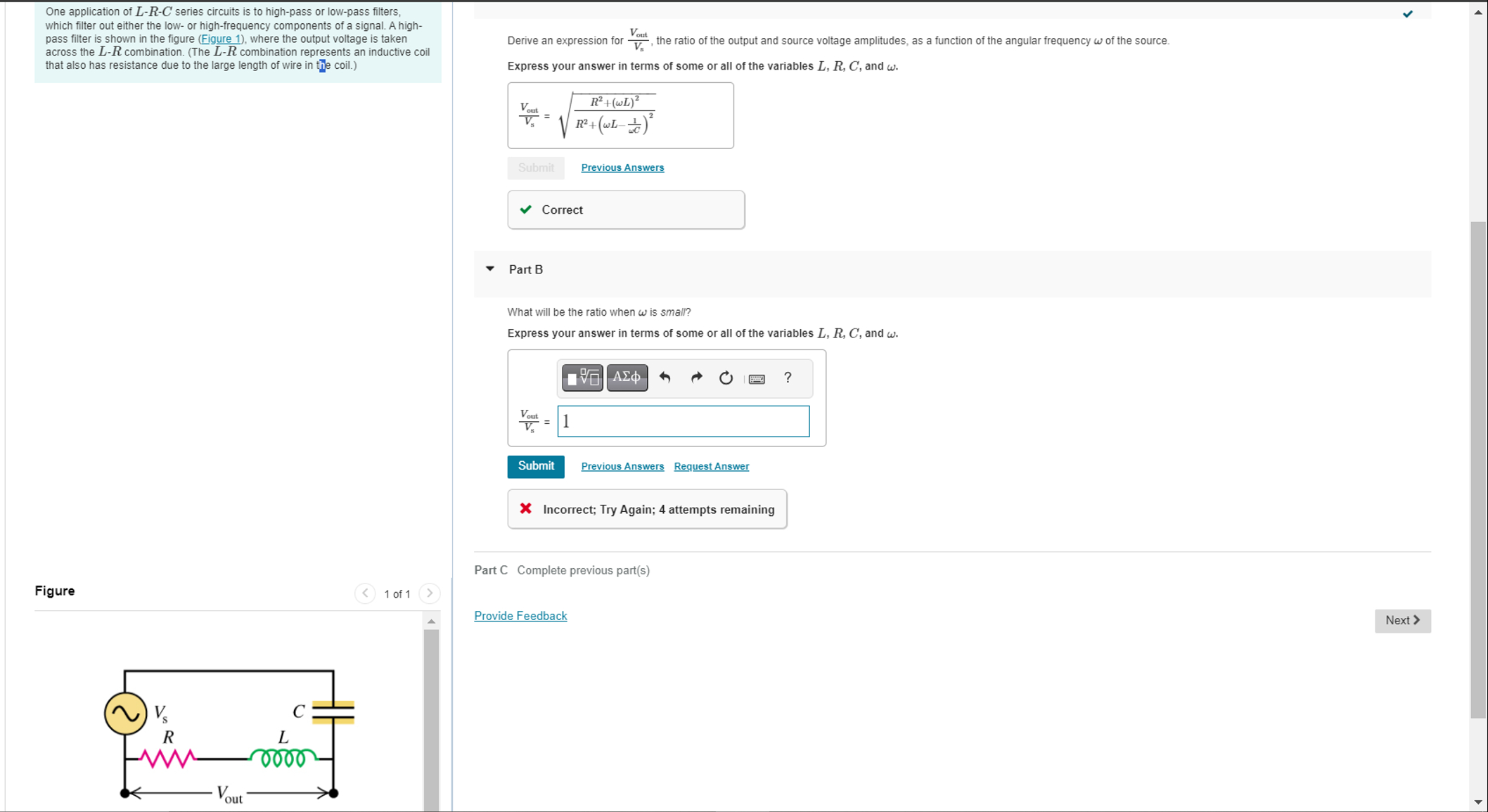The width and height of the screenshot is (1488, 812).
Task: Click the up arrow on the figure panel scrollbar
Action: pyautogui.click(x=432, y=620)
